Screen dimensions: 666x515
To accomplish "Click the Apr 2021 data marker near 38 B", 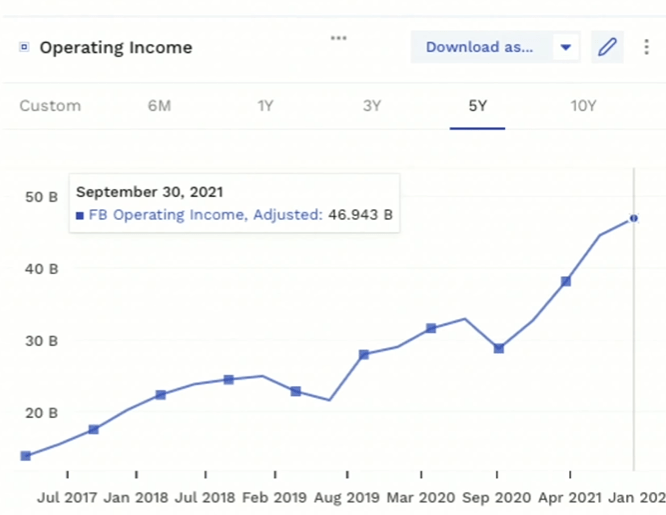I will click(x=566, y=282).
